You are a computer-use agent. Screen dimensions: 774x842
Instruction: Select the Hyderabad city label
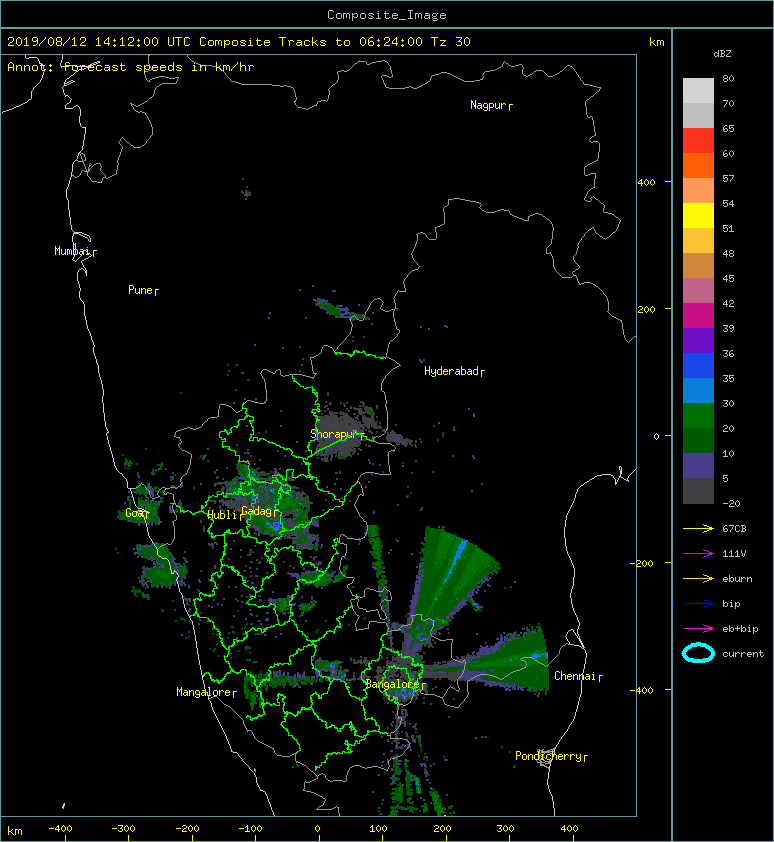click(x=451, y=371)
